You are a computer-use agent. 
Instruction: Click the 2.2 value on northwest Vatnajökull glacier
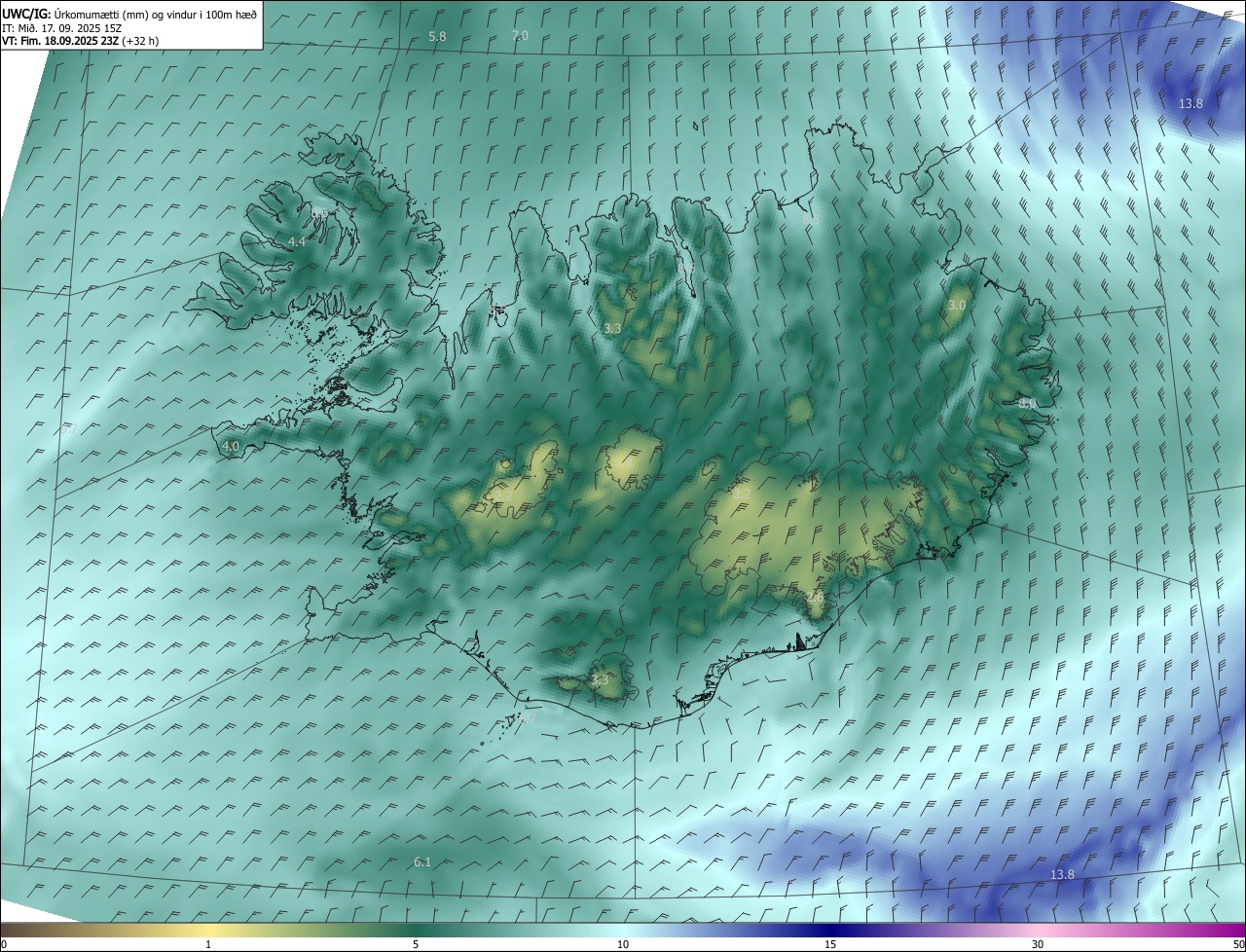point(742,494)
